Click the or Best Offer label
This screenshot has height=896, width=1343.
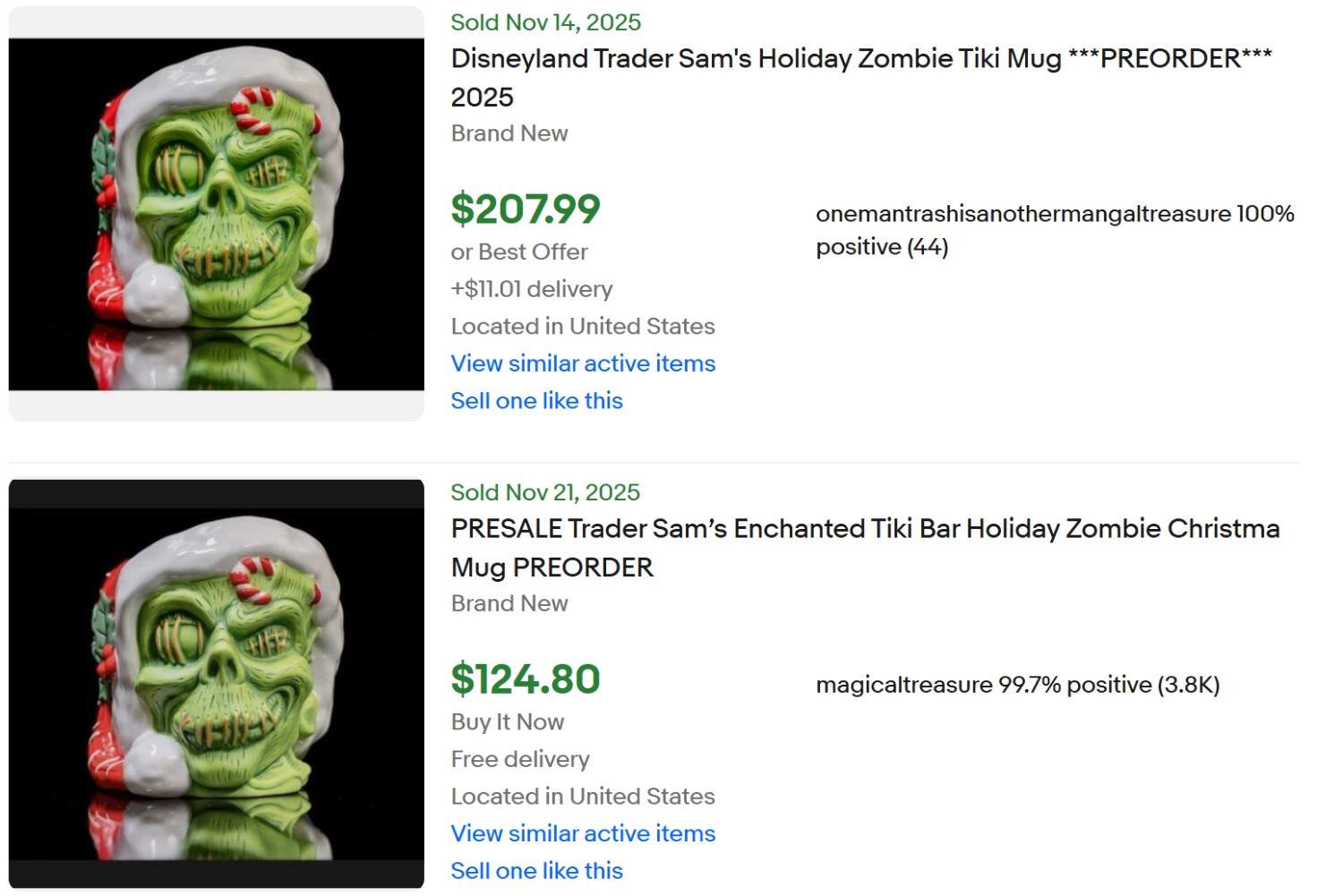(x=518, y=252)
